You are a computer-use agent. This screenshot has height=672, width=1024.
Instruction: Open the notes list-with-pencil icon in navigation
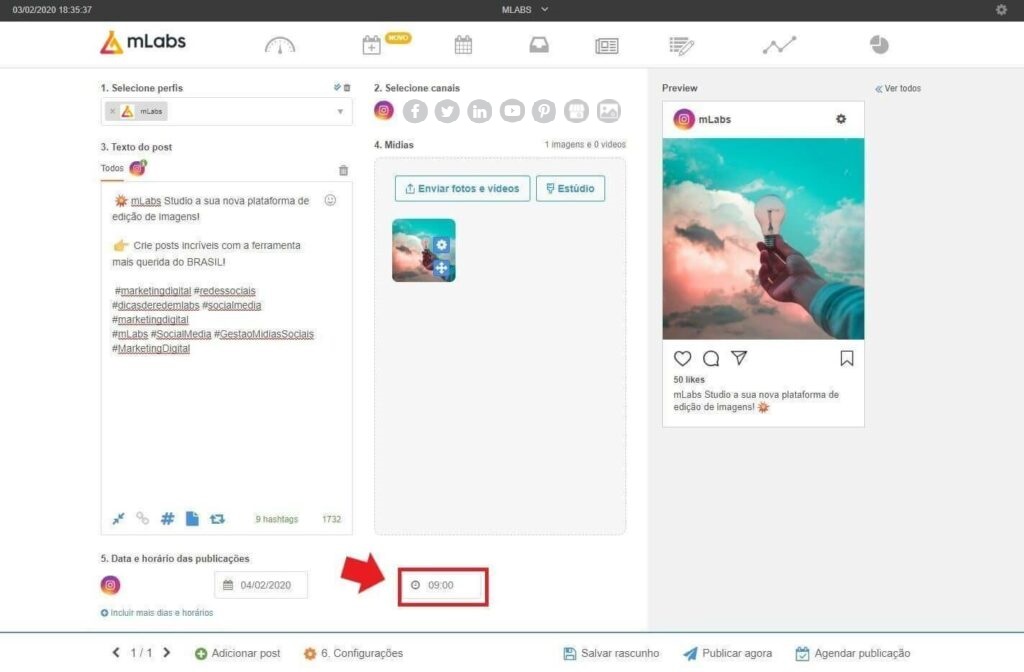pos(682,46)
